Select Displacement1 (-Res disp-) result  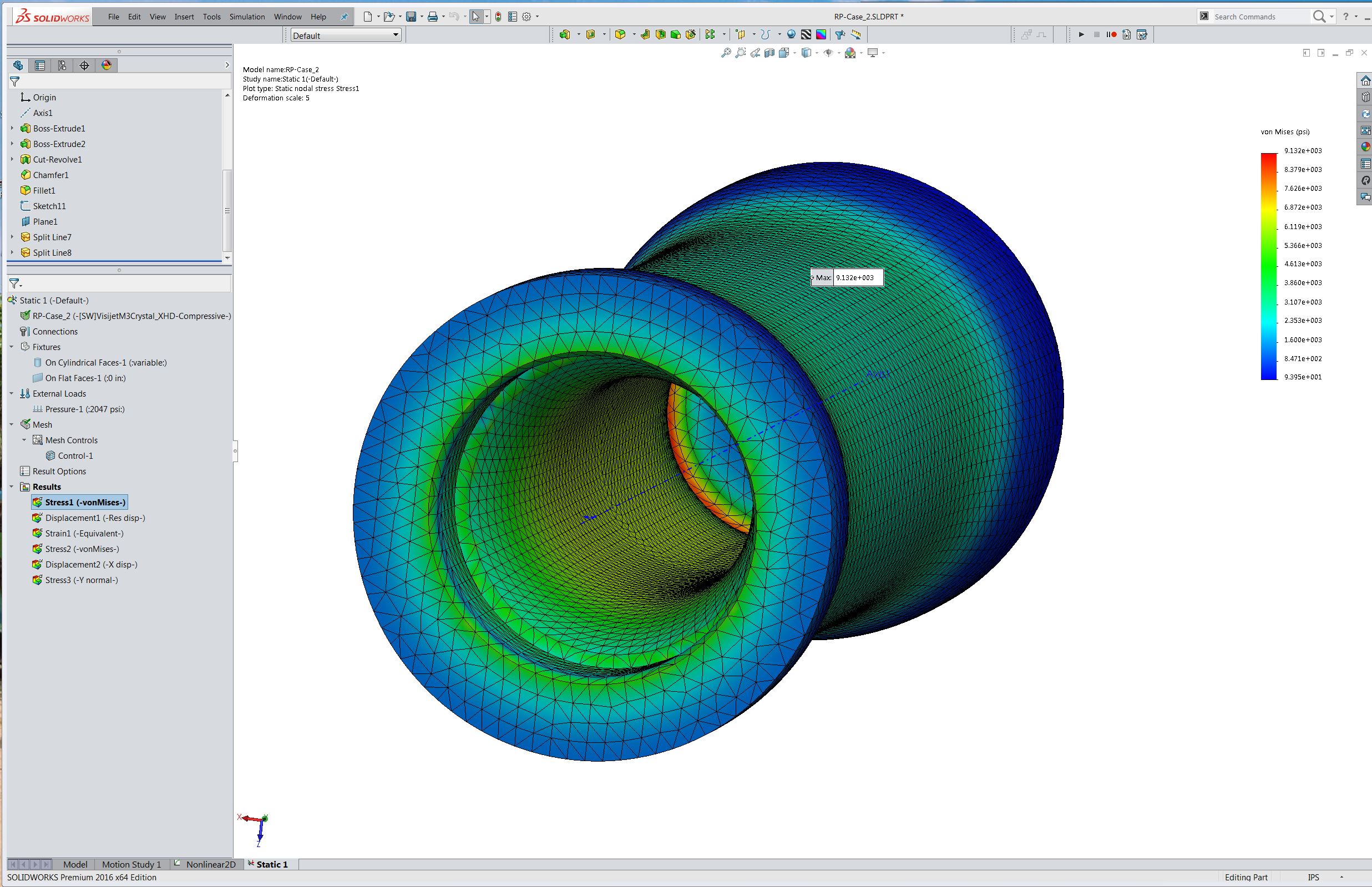pos(89,518)
